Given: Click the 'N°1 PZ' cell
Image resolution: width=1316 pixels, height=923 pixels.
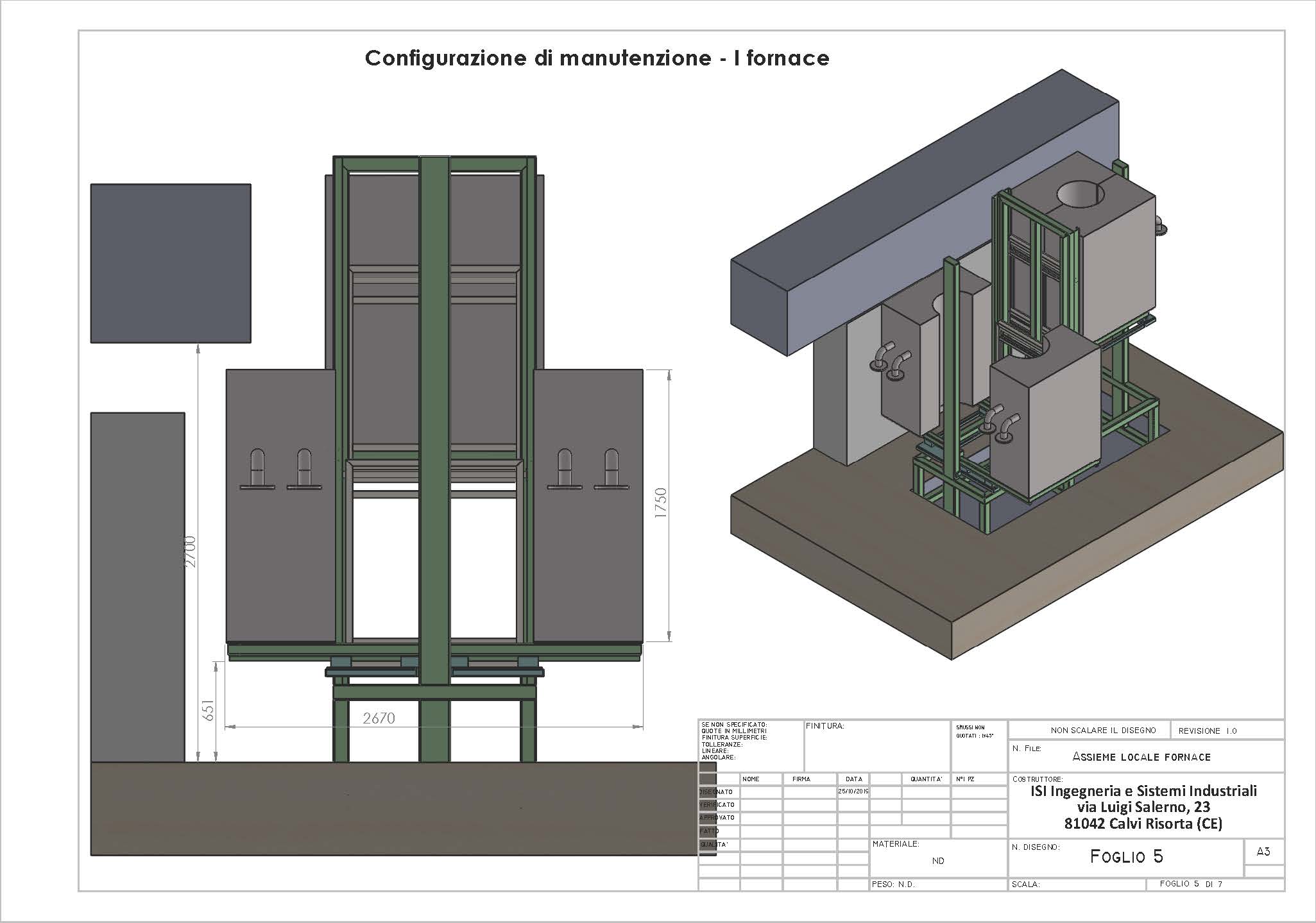Looking at the screenshot, I should pyautogui.click(x=965, y=779).
